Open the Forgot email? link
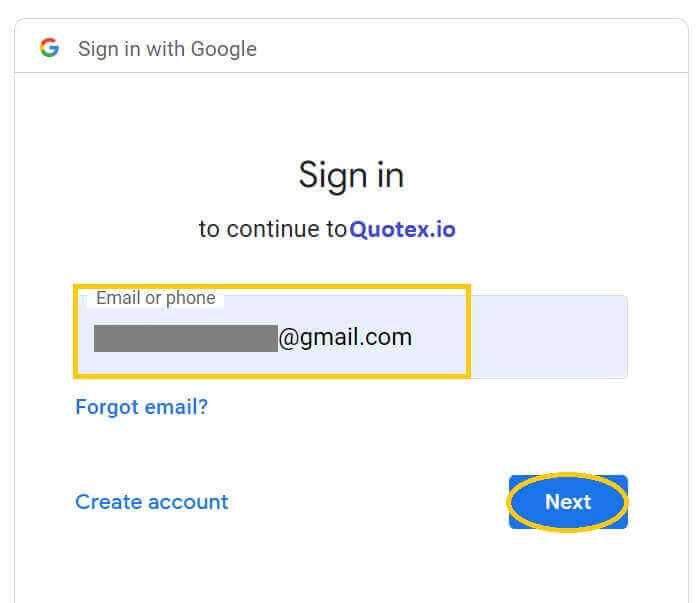698x603 pixels. 141,407
